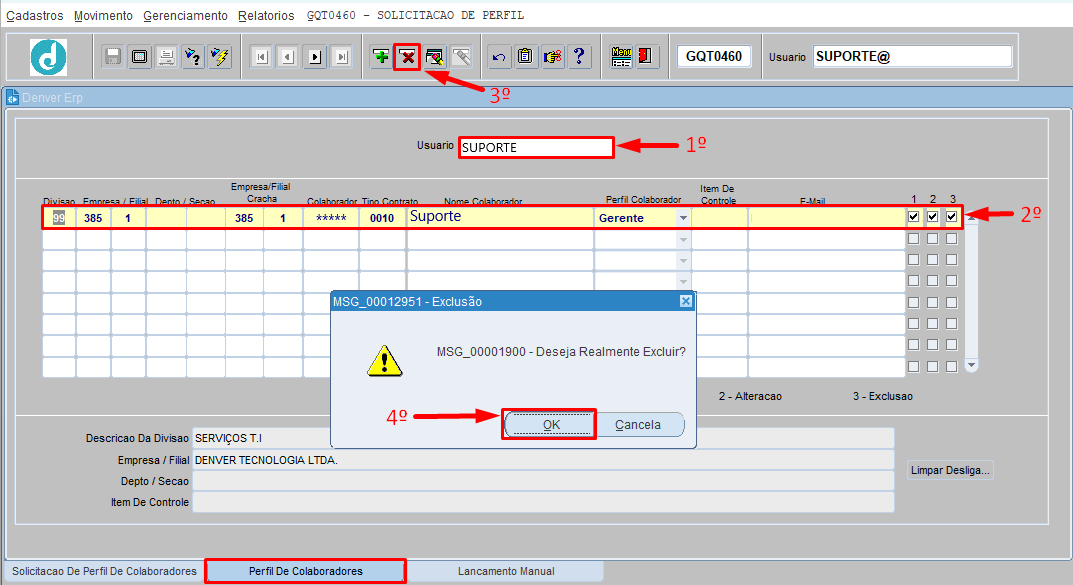Delete the record with the red X icon
The height and width of the screenshot is (585, 1073).
point(408,56)
